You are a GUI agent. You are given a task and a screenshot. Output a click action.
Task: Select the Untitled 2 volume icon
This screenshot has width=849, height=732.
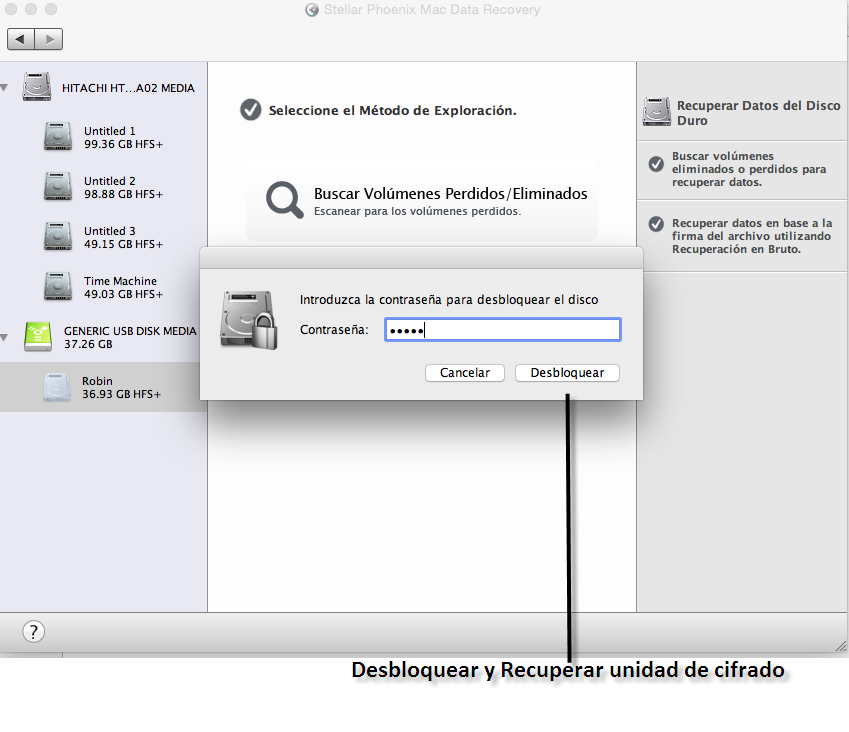click(58, 186)
